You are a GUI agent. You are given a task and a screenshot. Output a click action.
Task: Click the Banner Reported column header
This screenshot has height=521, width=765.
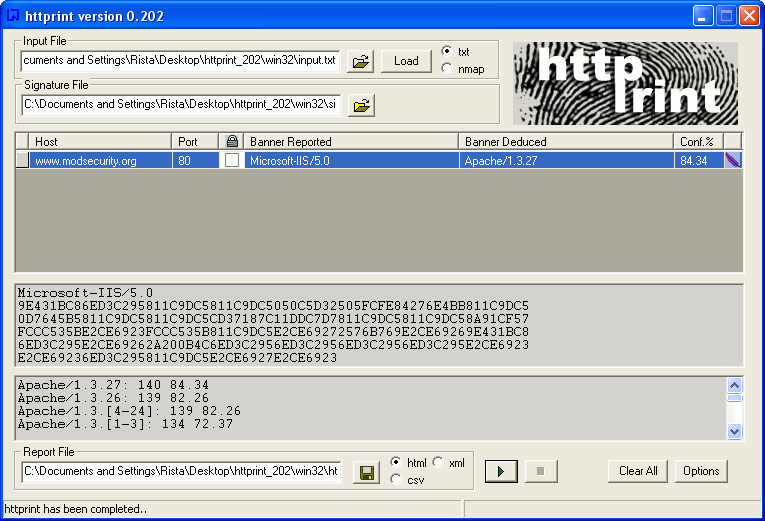coord(351,141)
